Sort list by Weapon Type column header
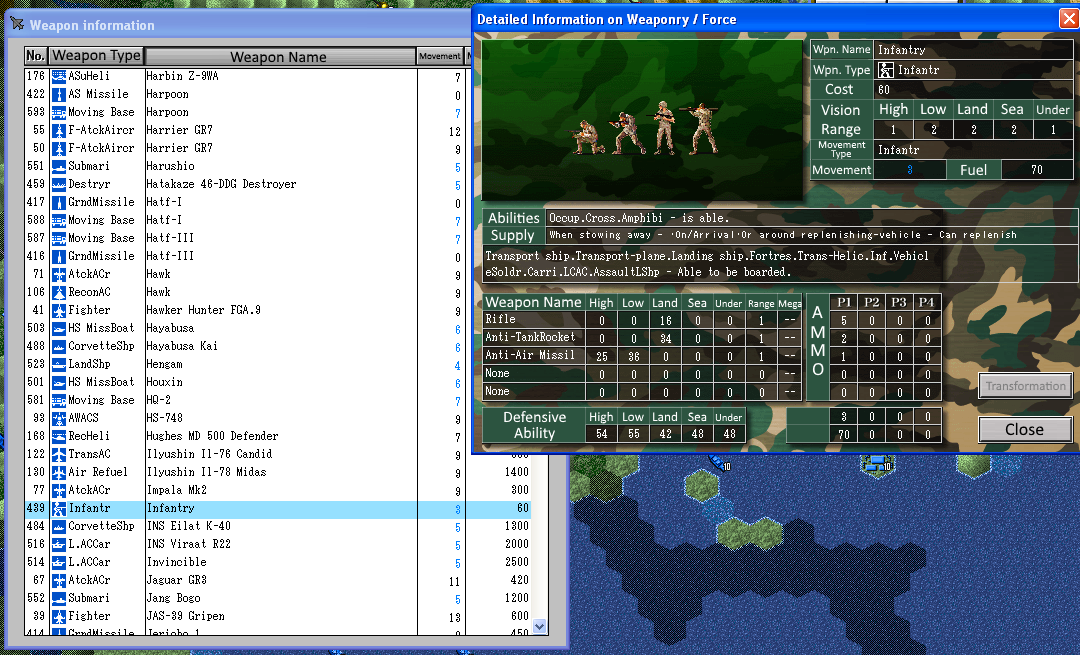 click(96, 56)
